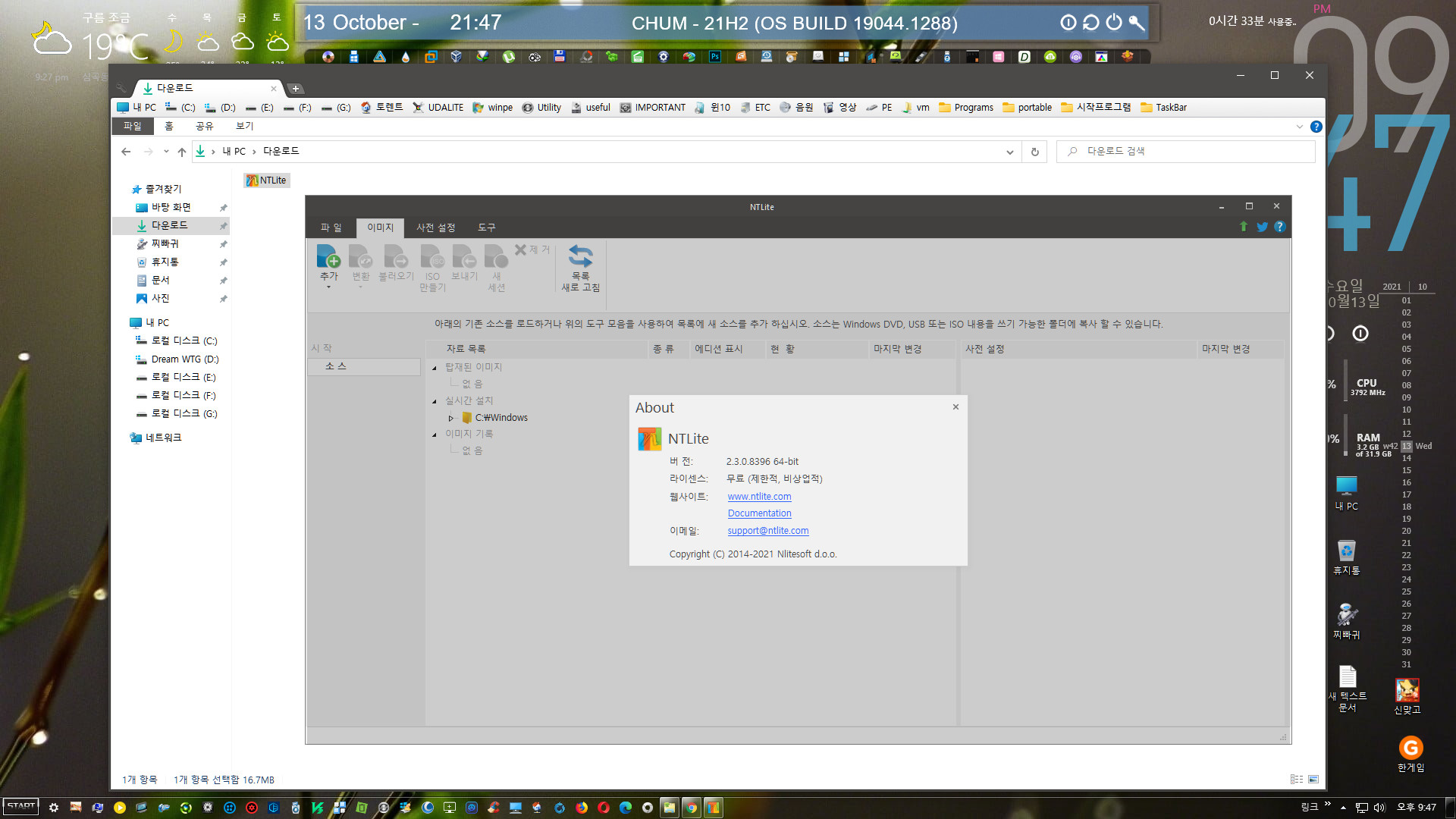Click the 자료 목록 column header
1456x819 pixels.
click(535, 349)
